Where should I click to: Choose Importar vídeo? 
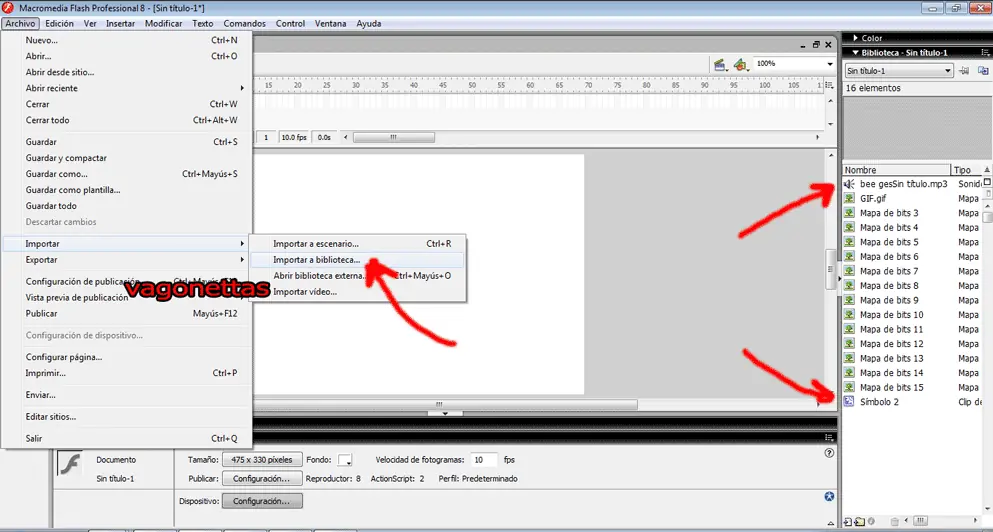click(357, 292)
